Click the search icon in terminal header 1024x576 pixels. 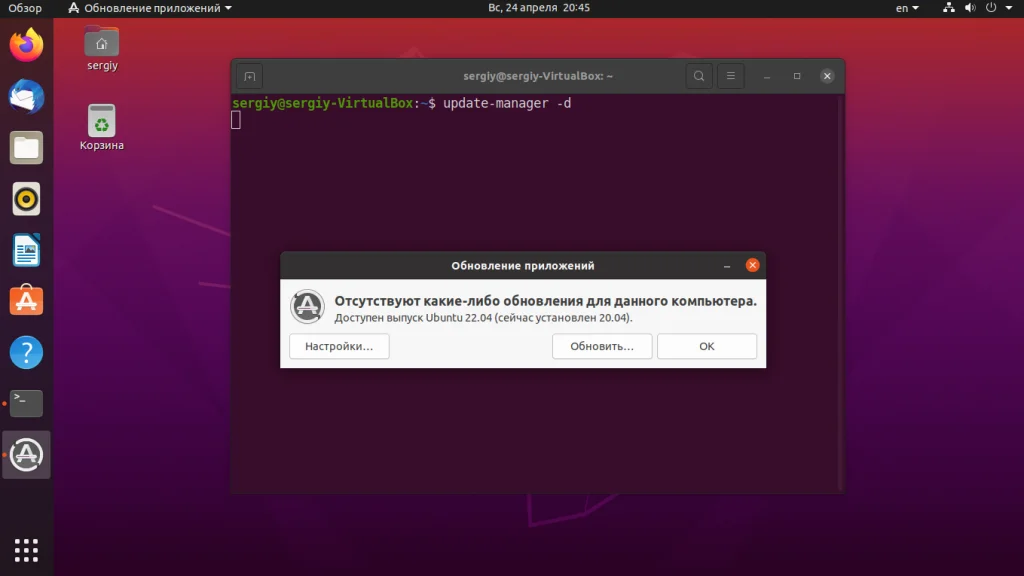click(698, 75)
